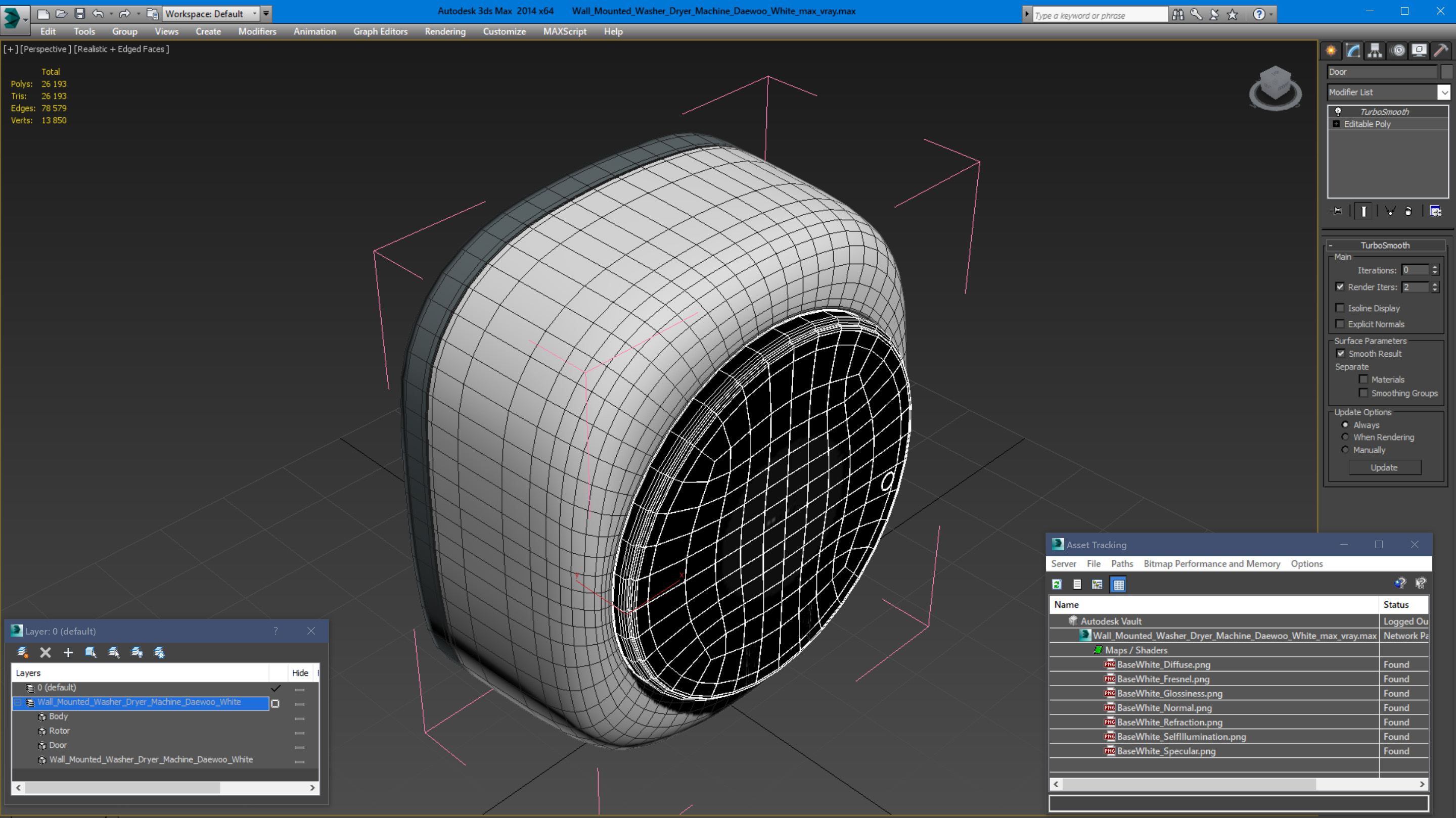Open the Perspective viewport label menu
Viewport: 1456px width, 818px height.
pyautogui.click(x=46, y=49)
